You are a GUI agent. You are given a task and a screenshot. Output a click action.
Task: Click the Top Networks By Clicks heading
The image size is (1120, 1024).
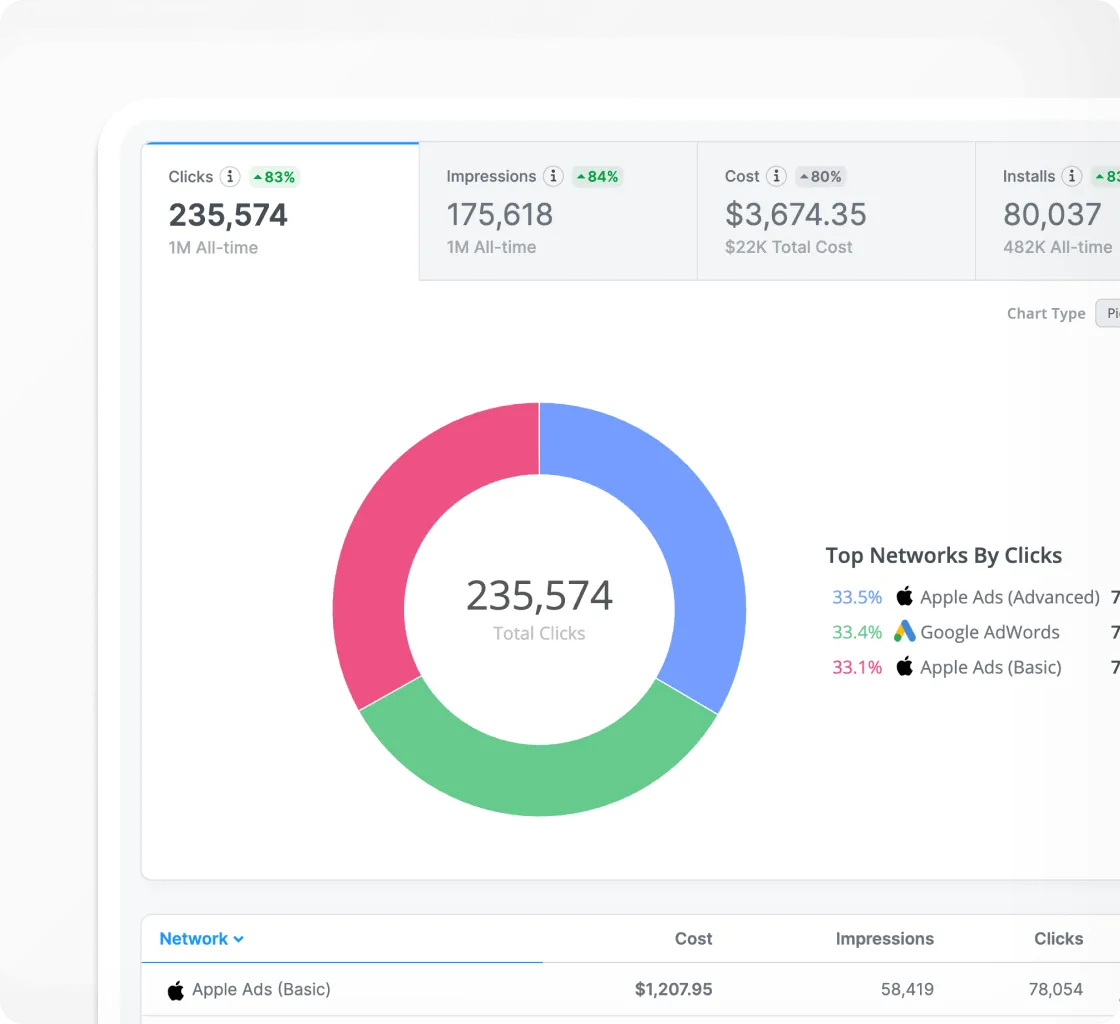point(944,556)
